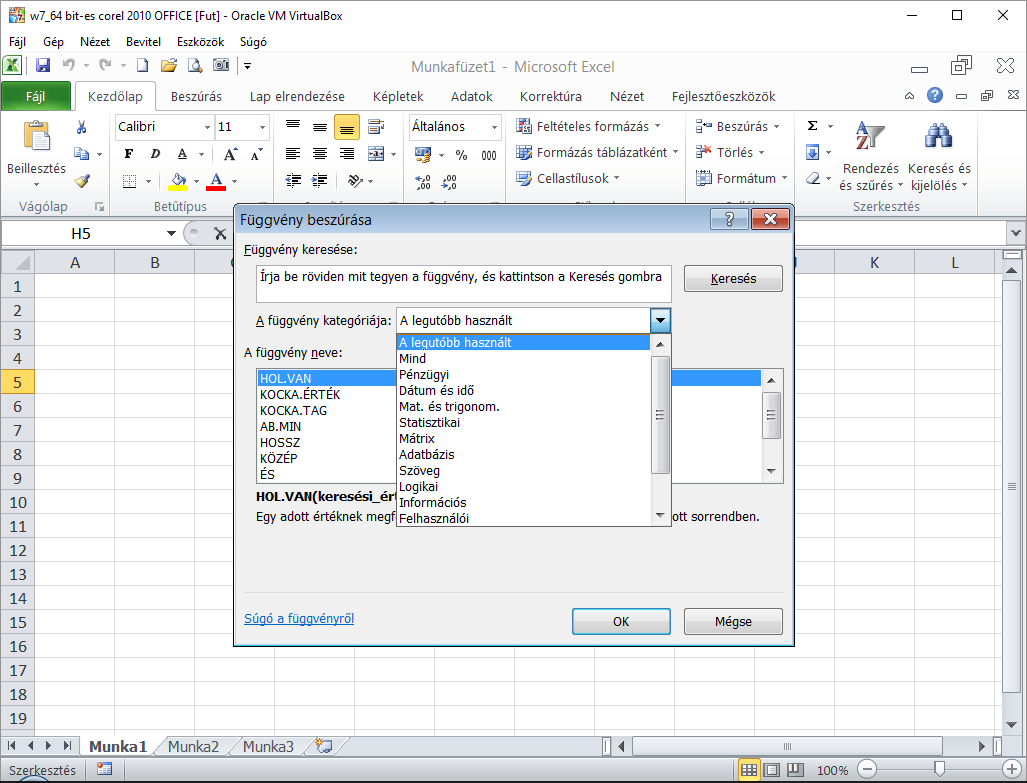Switch to the Képletek tab
The height and width of the screenshot is (783, 1027).
point(398,96)
